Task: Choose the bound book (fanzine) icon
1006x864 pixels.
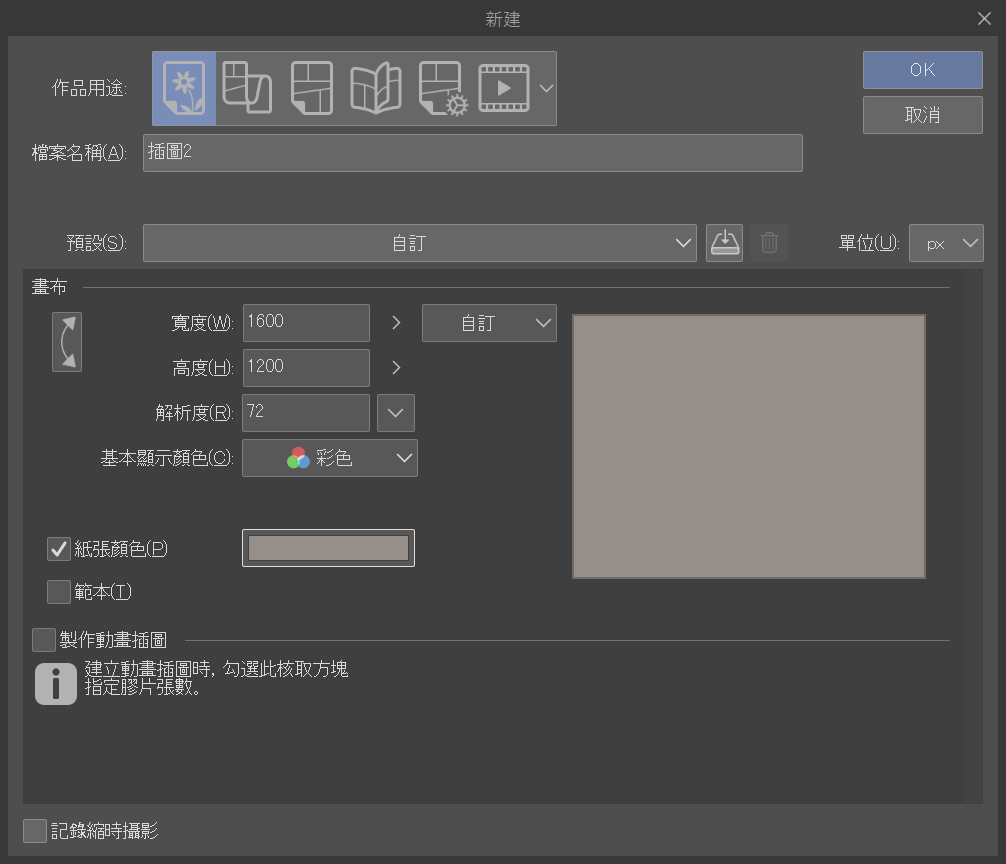Action: tap(375, 88)
